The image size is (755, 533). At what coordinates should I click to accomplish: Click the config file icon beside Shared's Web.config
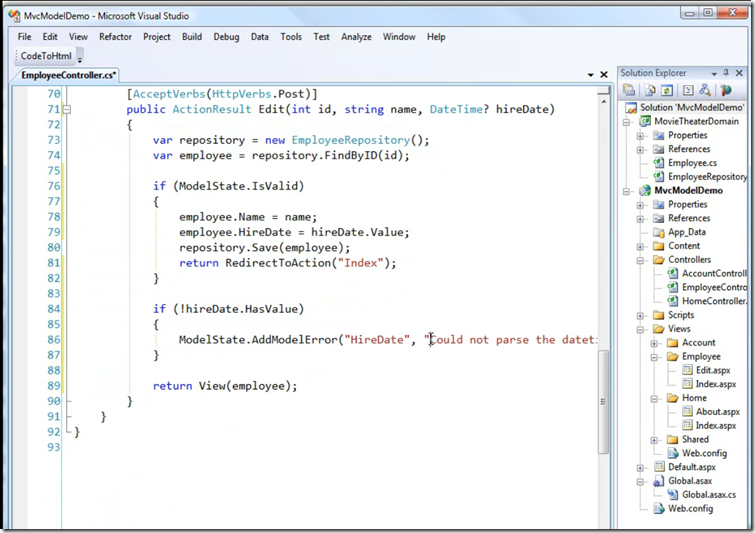[673, 453]
